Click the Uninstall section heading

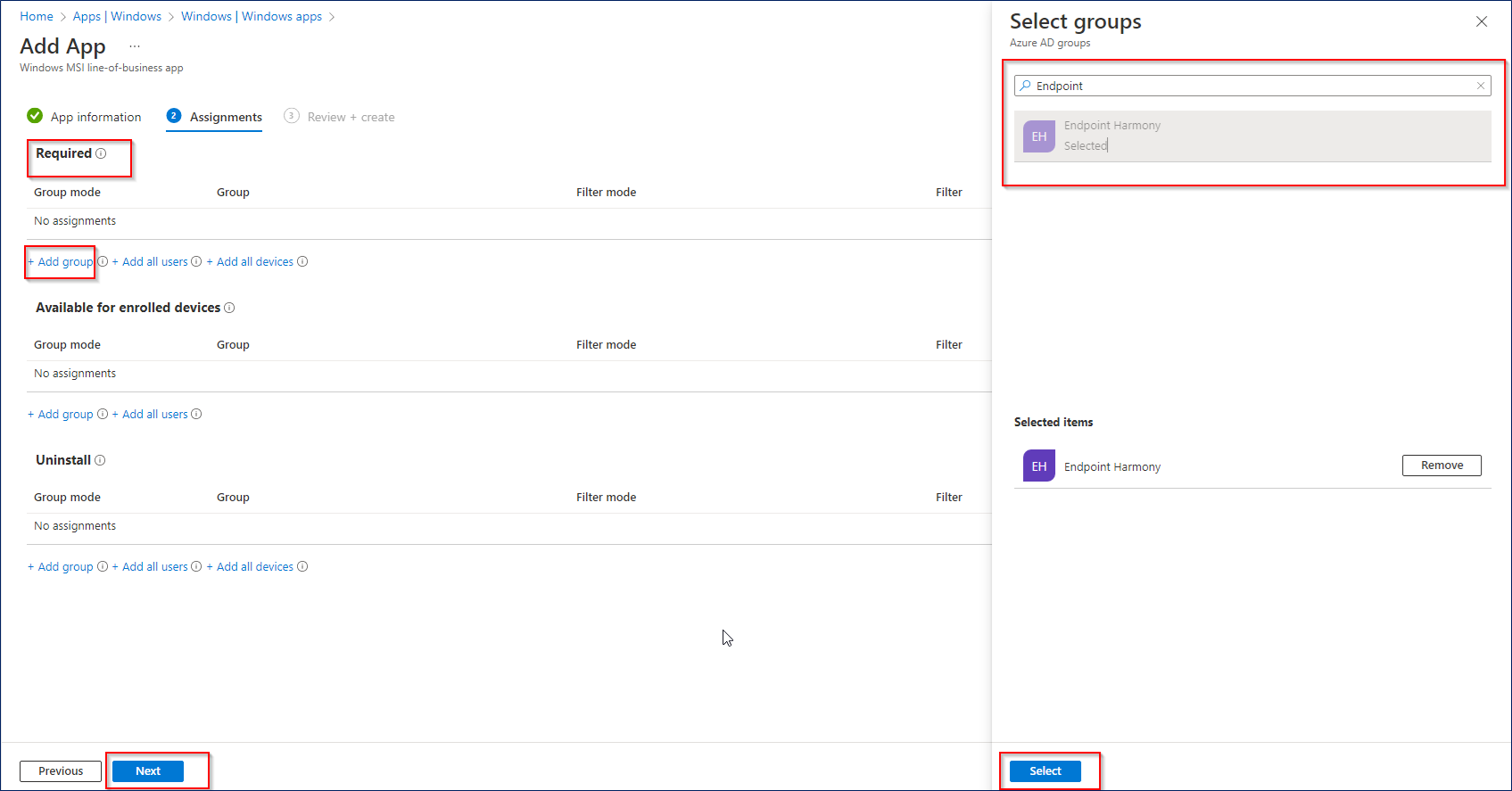[63, 460]
